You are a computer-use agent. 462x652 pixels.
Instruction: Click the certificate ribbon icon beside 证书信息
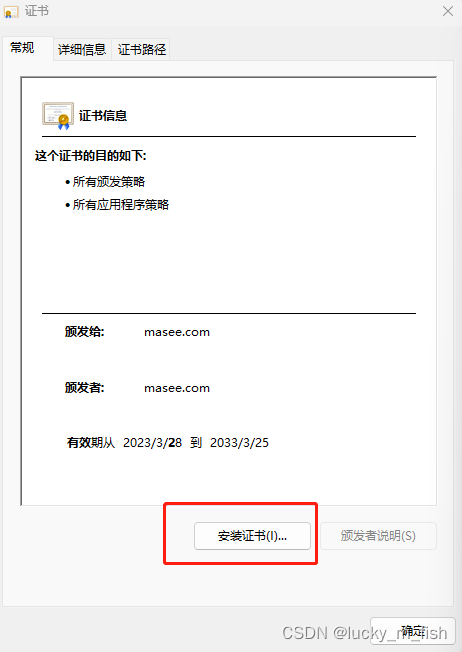click(x=58, y=116)
